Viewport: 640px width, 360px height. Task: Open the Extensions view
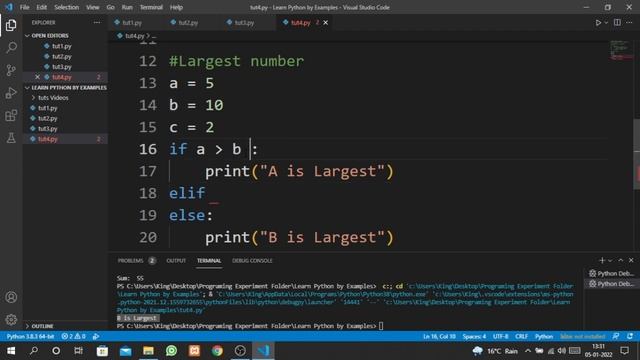point(11,116)
